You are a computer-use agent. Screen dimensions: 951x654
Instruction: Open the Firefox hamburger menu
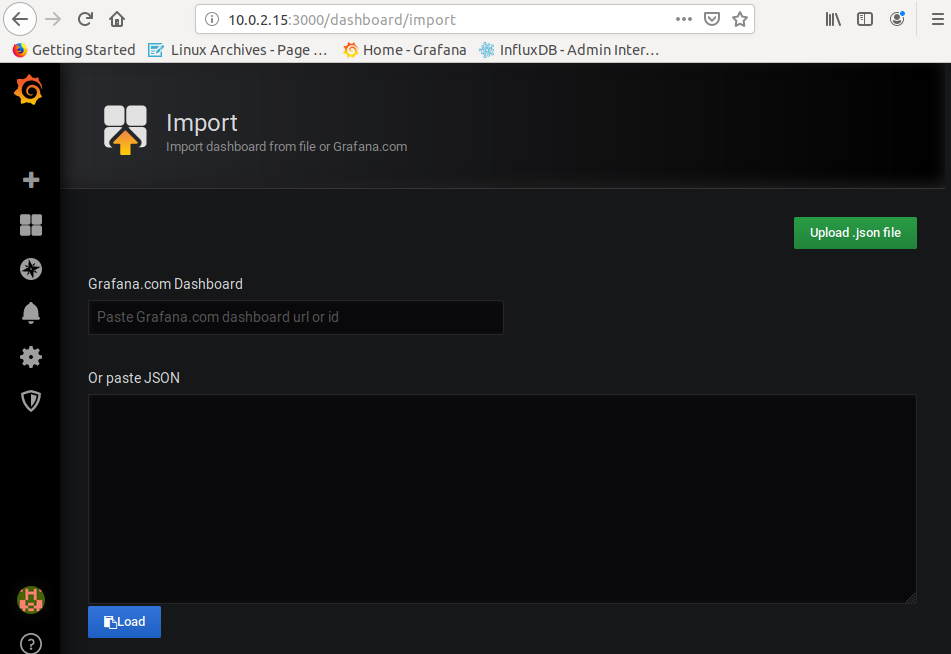(937, 19)
